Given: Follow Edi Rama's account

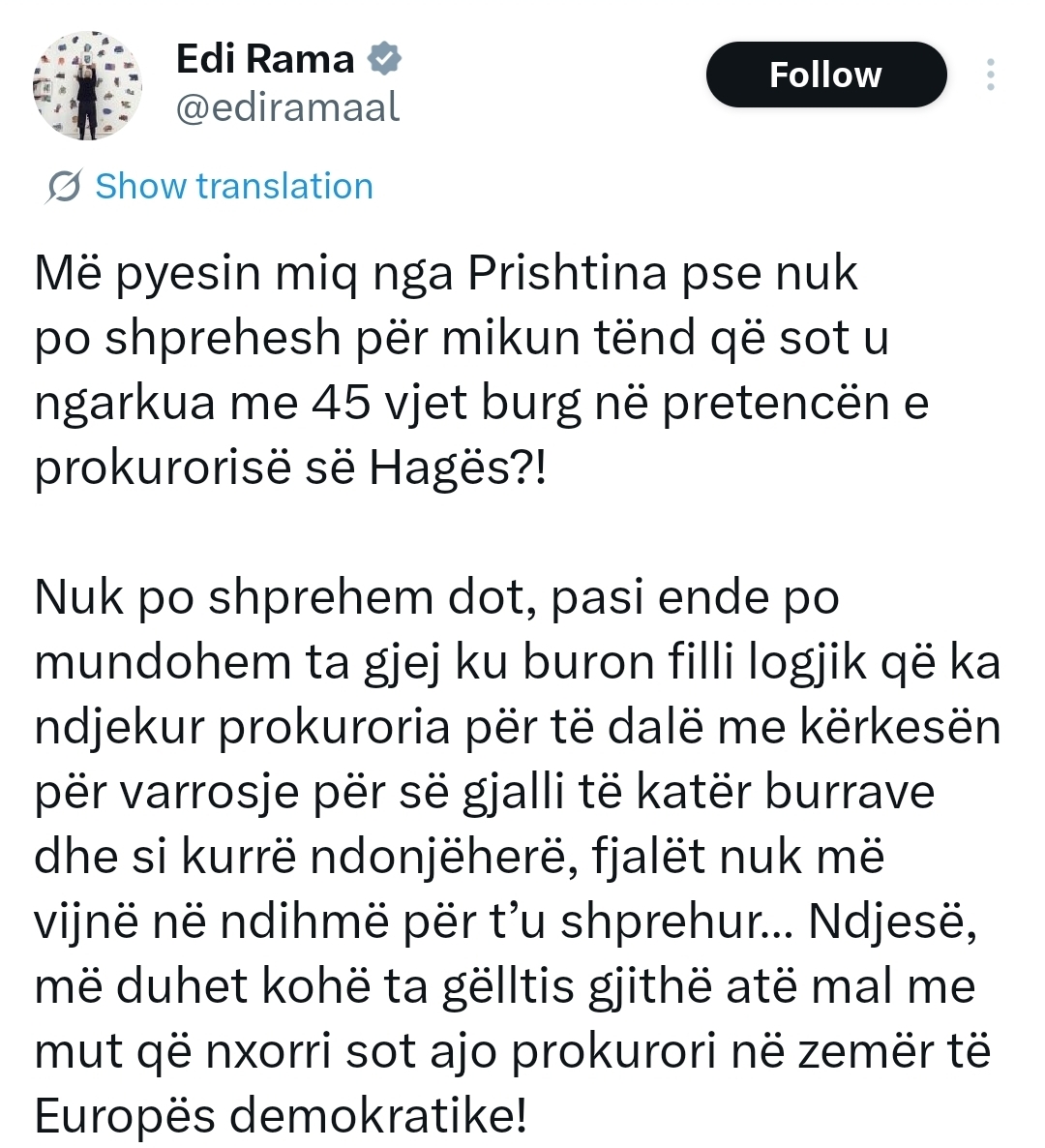Looking at the screenshot, I should click(825, 75).
